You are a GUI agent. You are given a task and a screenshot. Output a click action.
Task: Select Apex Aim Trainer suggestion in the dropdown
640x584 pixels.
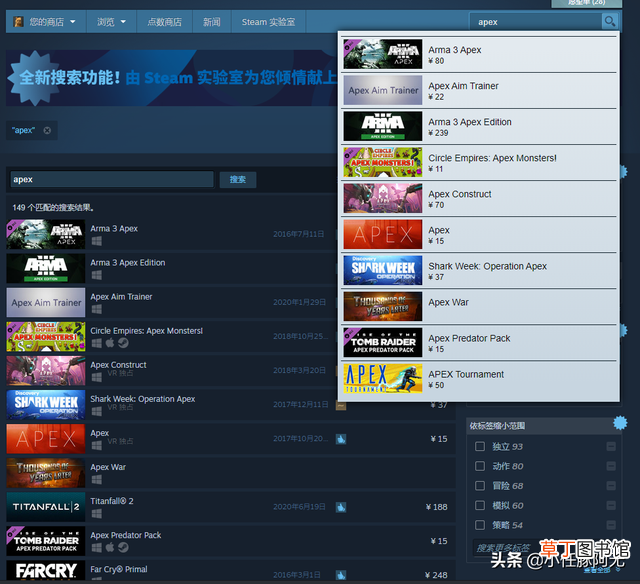[479, 90]
